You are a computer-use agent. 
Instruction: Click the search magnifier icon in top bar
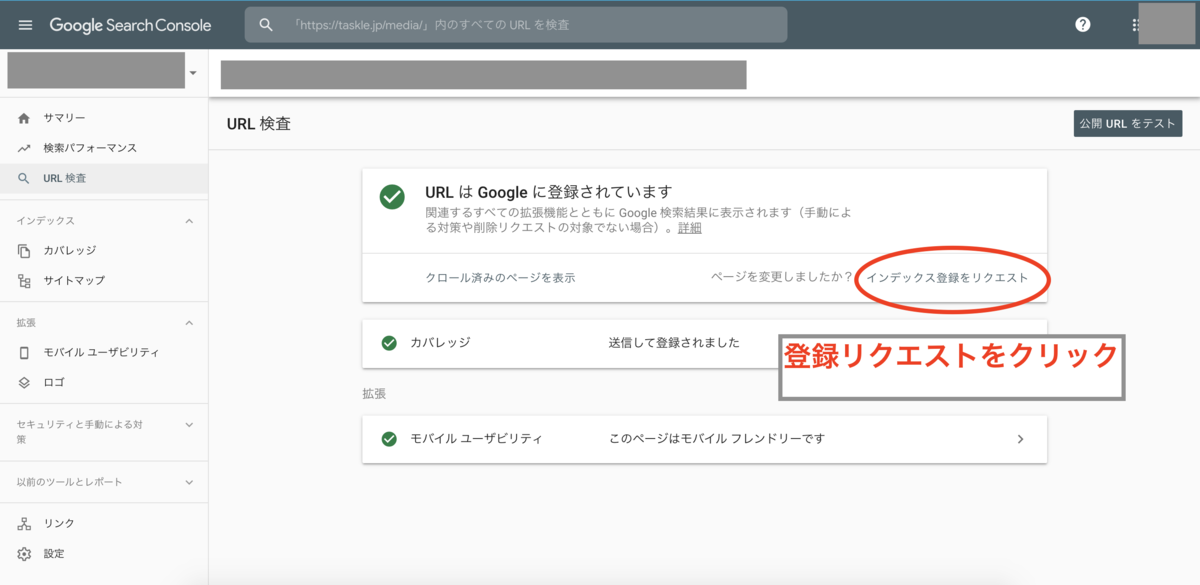coord(266,25)
